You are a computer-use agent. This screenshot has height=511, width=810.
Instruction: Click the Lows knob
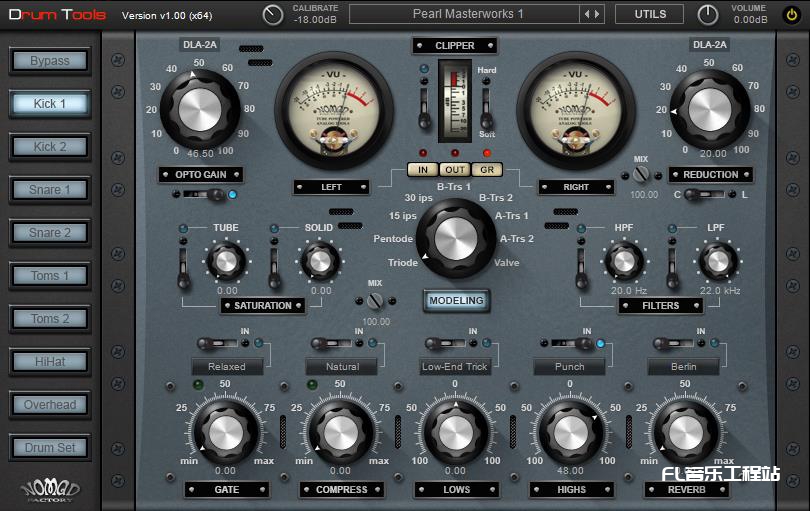(456, 432)
